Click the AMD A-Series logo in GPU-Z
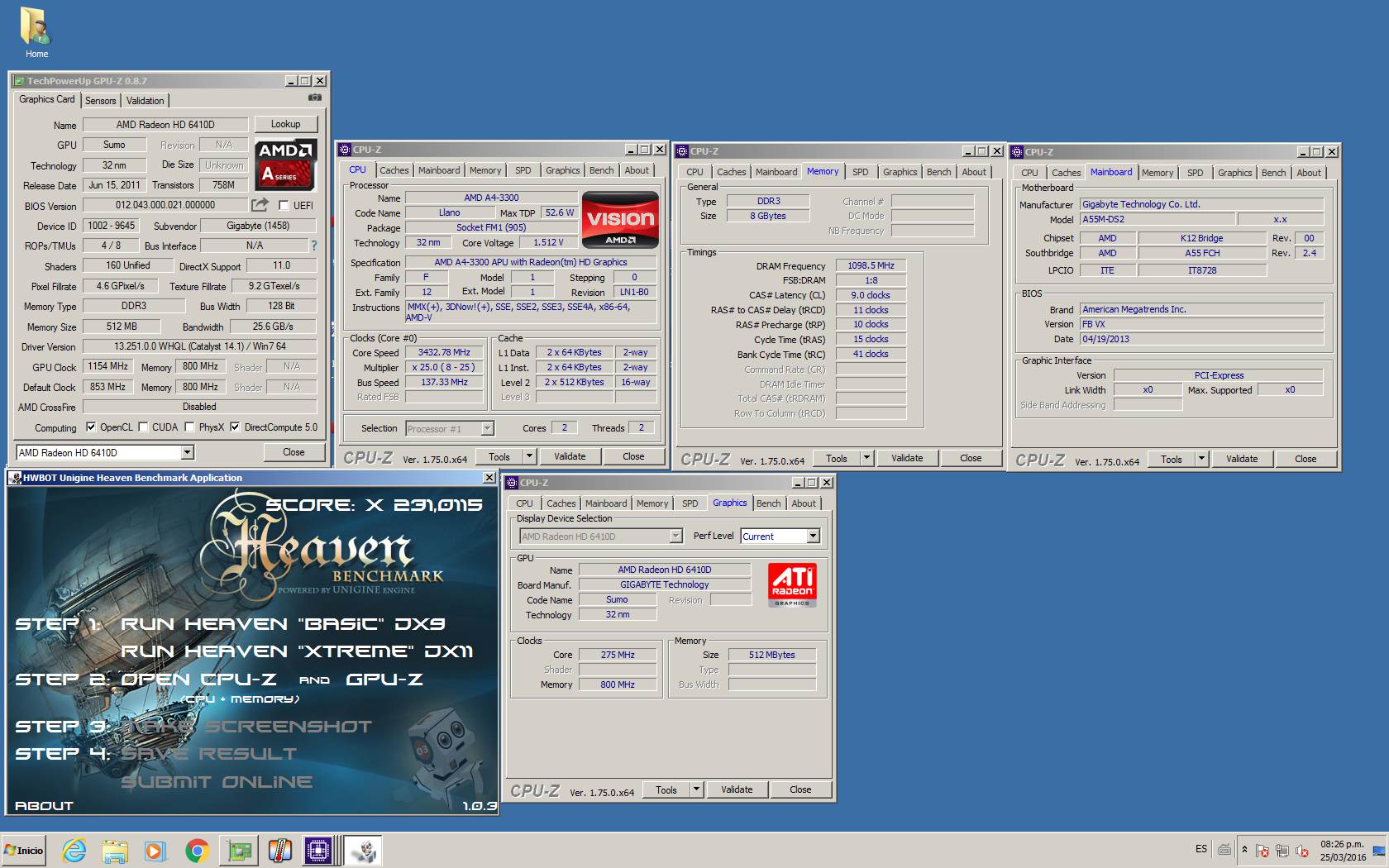This screenshot has width=1389, height=868. (285, 164)
